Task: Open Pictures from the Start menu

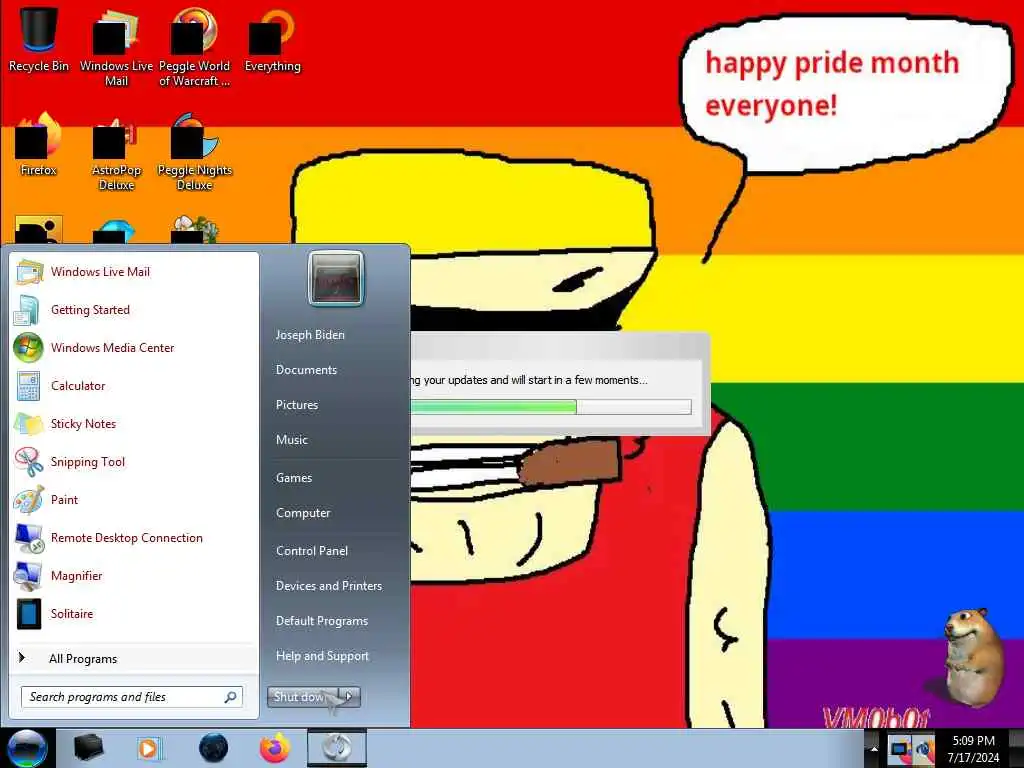Action: [296, 405]
